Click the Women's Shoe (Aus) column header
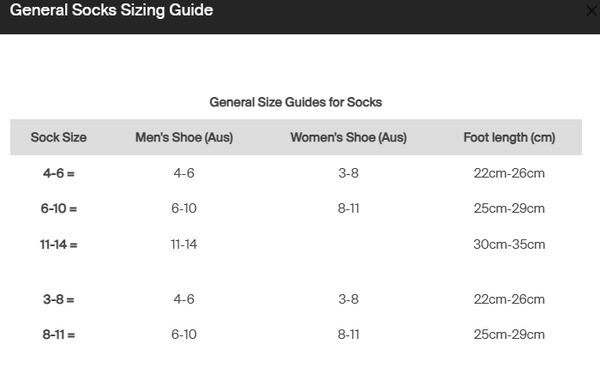This screenshot has width=600, height=380. pos(348,137)
